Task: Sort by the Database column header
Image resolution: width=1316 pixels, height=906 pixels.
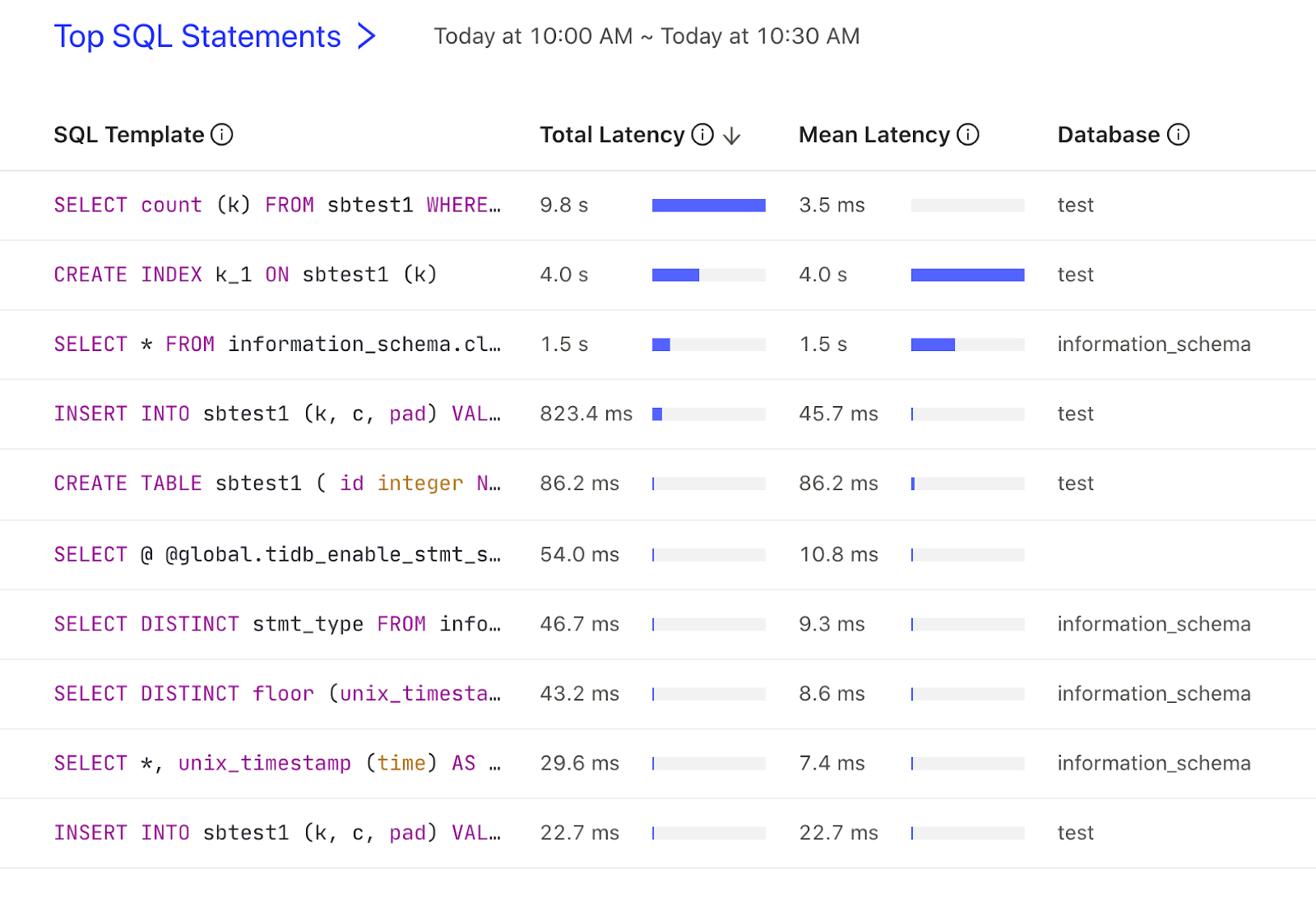Action: [x=1108, y=135]
